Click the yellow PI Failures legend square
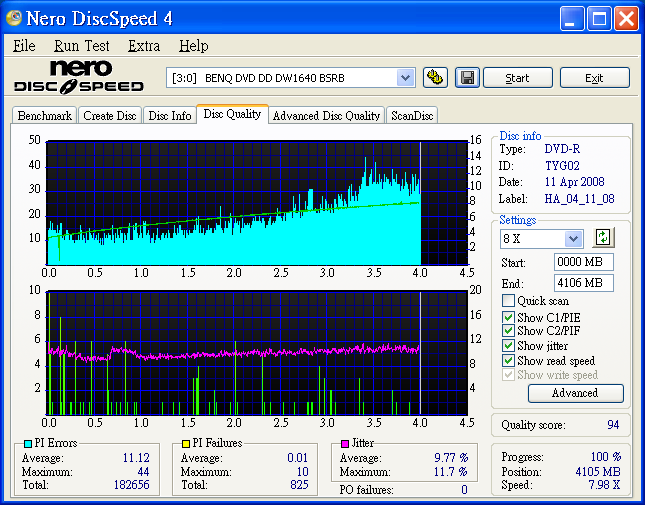This screenshot has width=645, height=505. (x=186, y=444)
